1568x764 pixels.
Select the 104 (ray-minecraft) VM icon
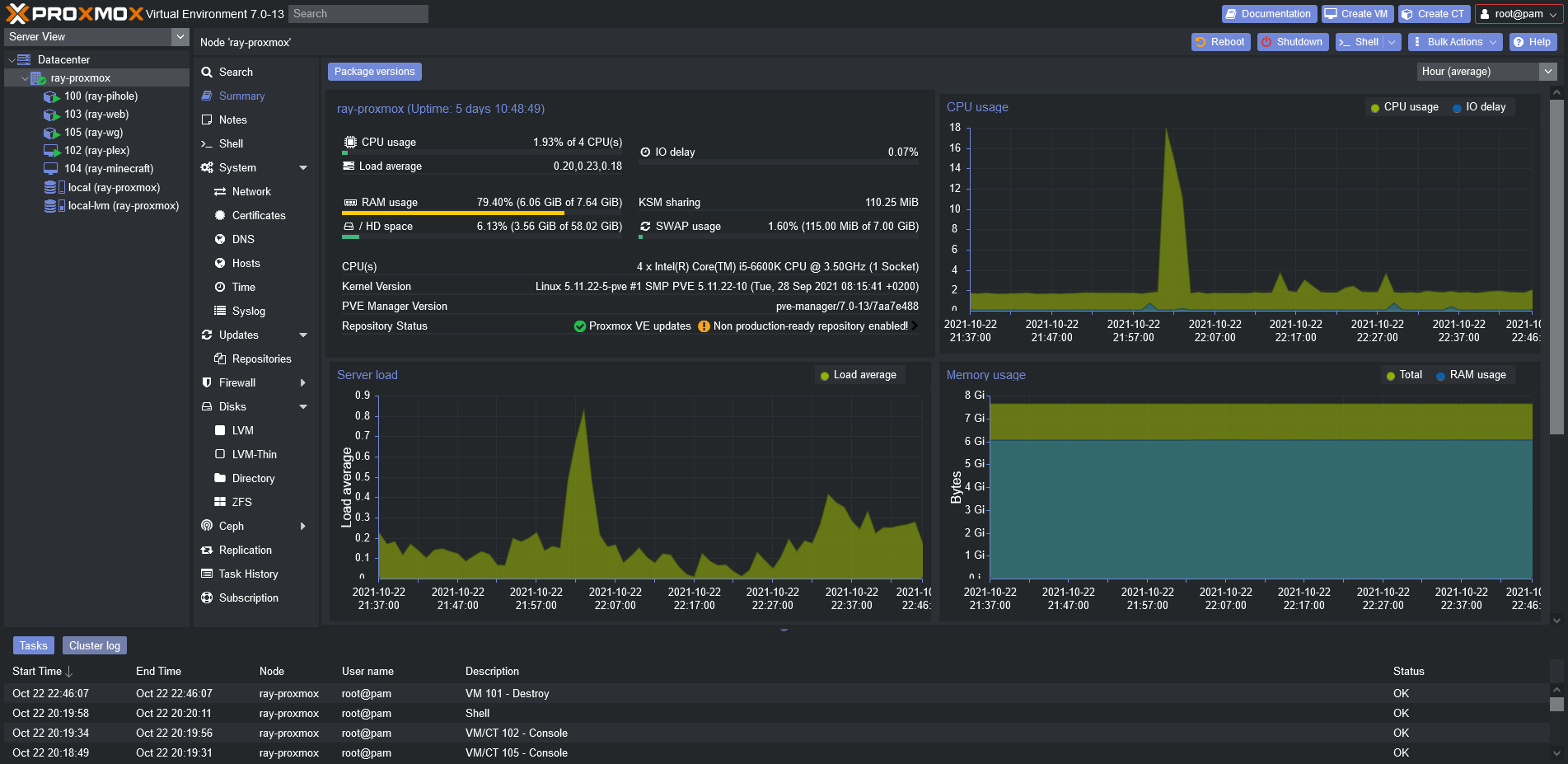[x=51, y=169]
